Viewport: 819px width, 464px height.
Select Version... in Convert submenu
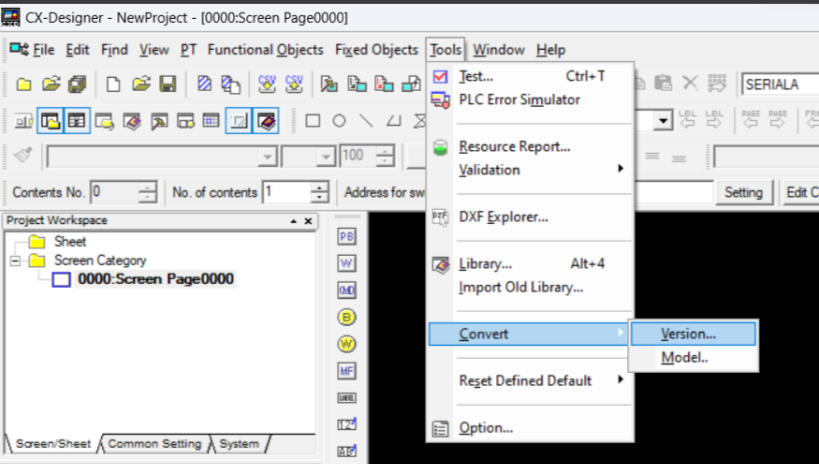click(x=693, y=334)
